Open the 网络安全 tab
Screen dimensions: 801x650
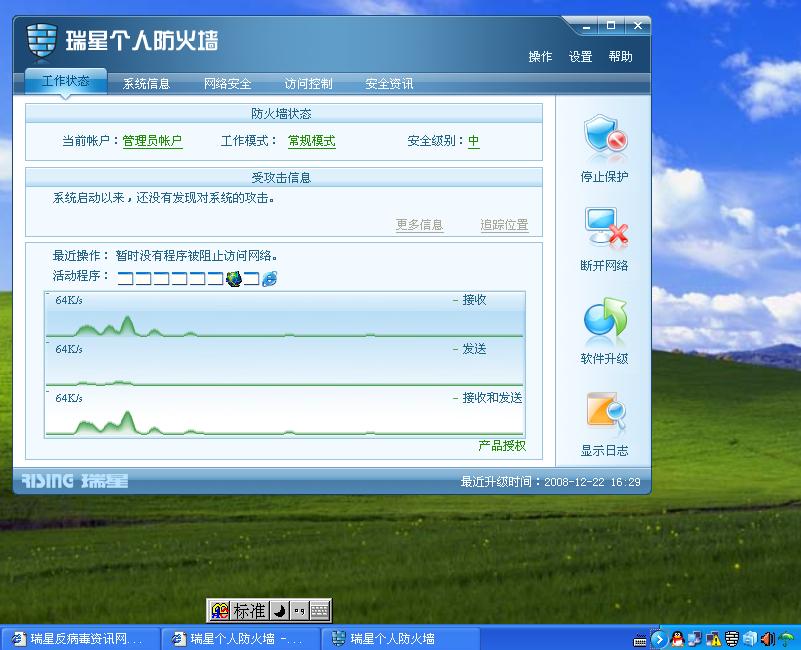pyautogui.click(x=227, y=84)
